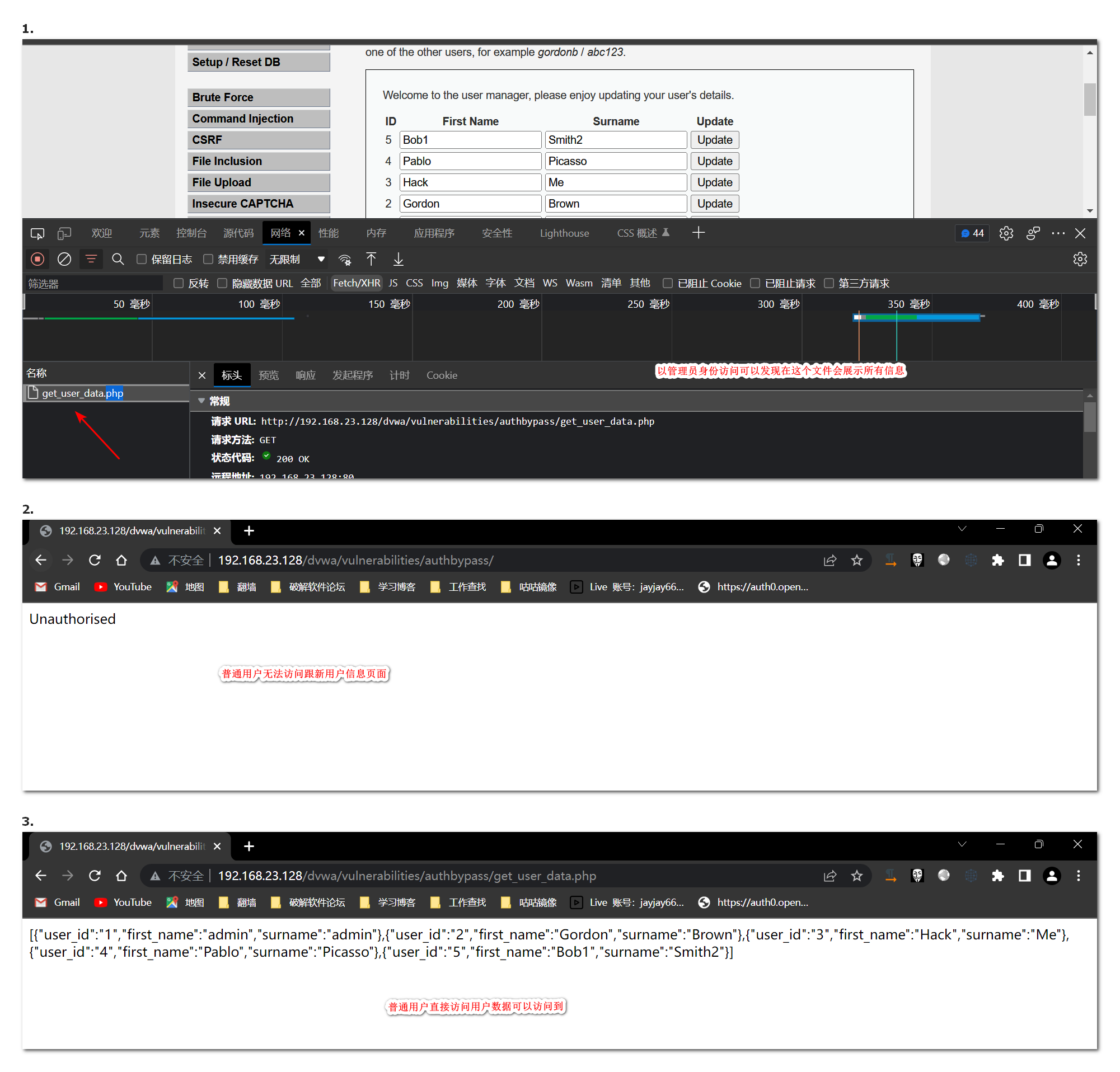1120x1072 pixels.
Task: Toggle the device emulation icon
Action: [x=64, y=233]
